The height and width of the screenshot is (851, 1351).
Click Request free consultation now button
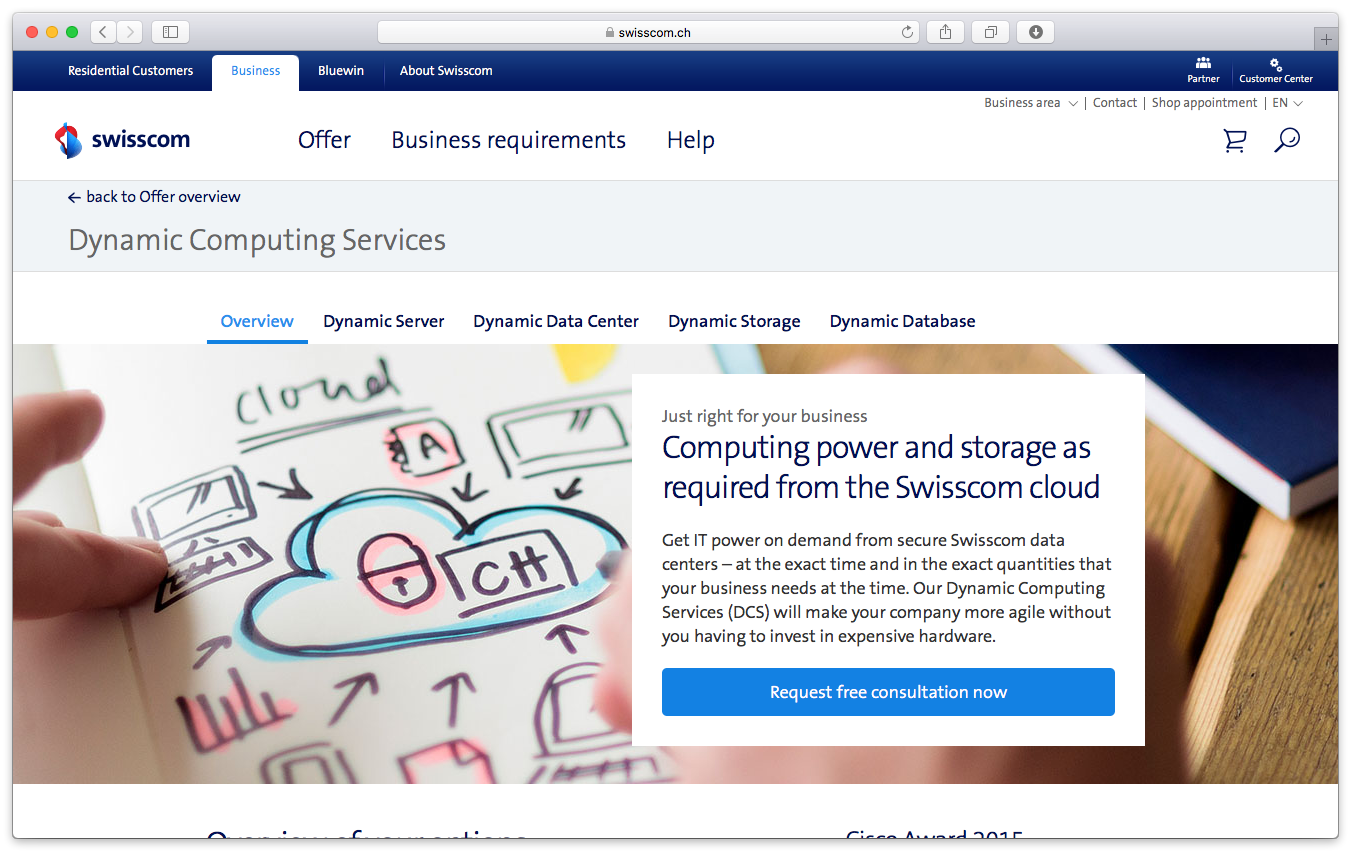pos(888,692)
